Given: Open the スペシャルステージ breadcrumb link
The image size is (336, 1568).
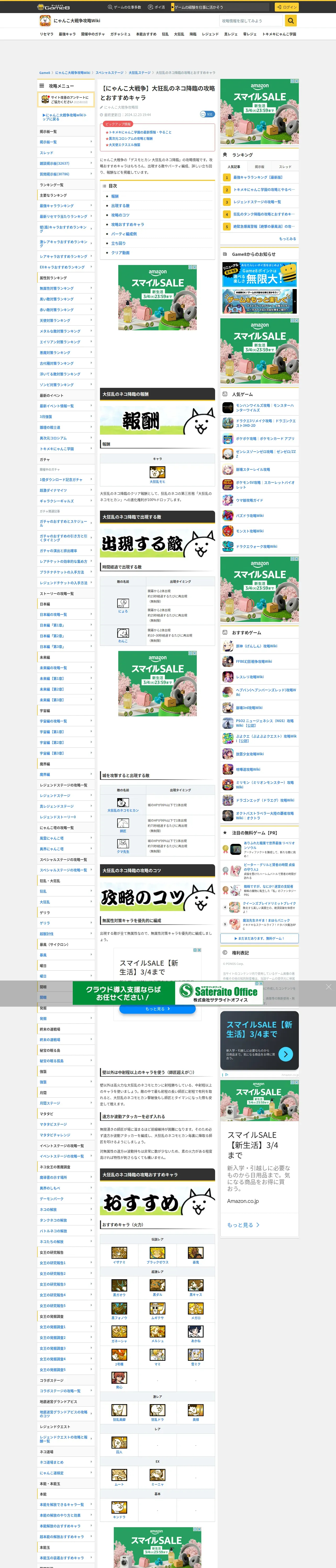Looking at the screenshot, I should coord(109,72).
